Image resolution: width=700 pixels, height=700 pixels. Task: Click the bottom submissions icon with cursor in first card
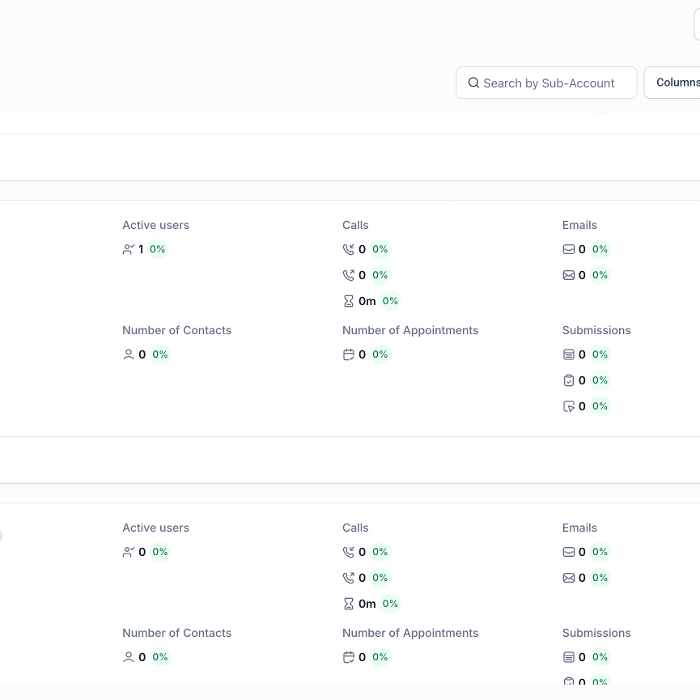click(x=568, y=406)
